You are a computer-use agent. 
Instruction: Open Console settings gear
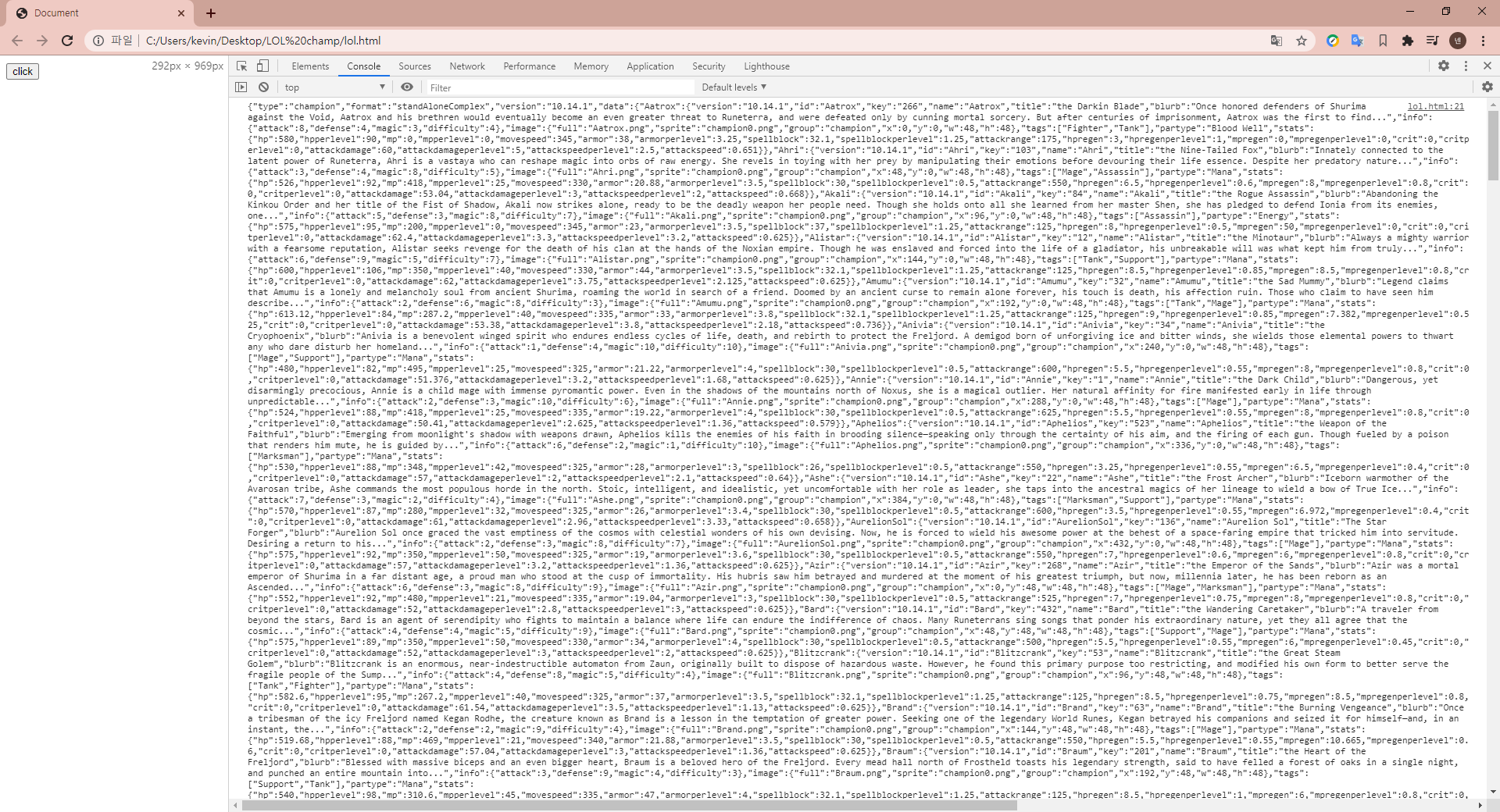click(x=1487, y=87)
